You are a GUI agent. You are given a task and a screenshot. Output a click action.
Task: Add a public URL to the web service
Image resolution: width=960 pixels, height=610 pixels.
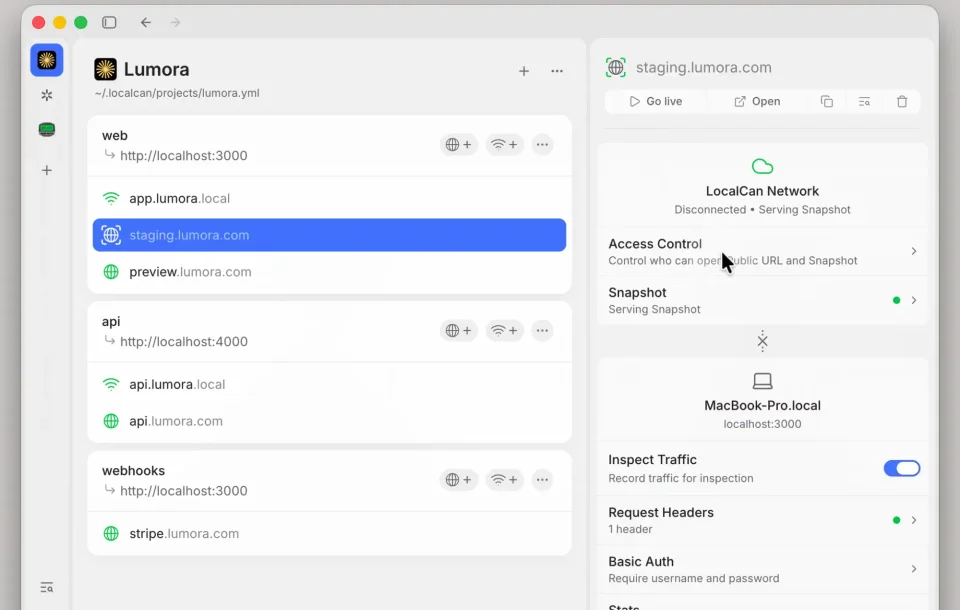(x=459, y=145)
